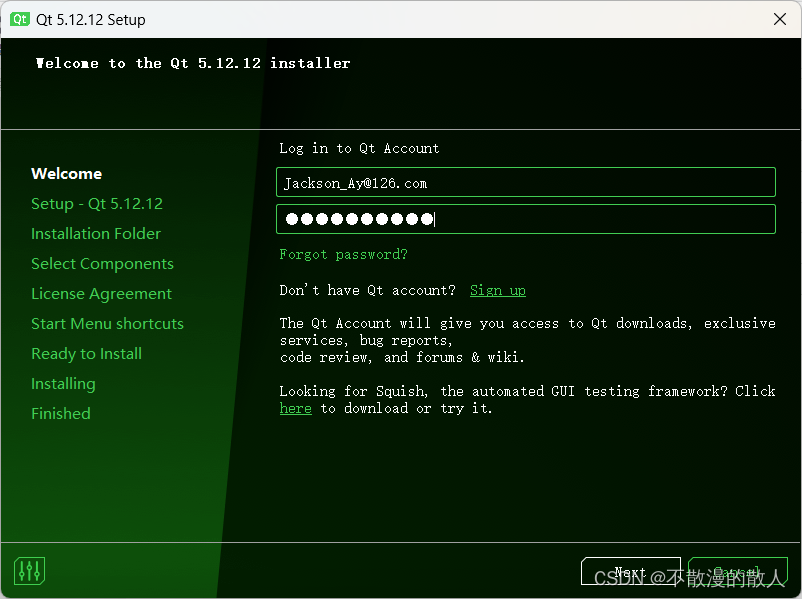Click the 'here' Squish download link
This screenshot has height=599, width=802.
tap(296, 408)
